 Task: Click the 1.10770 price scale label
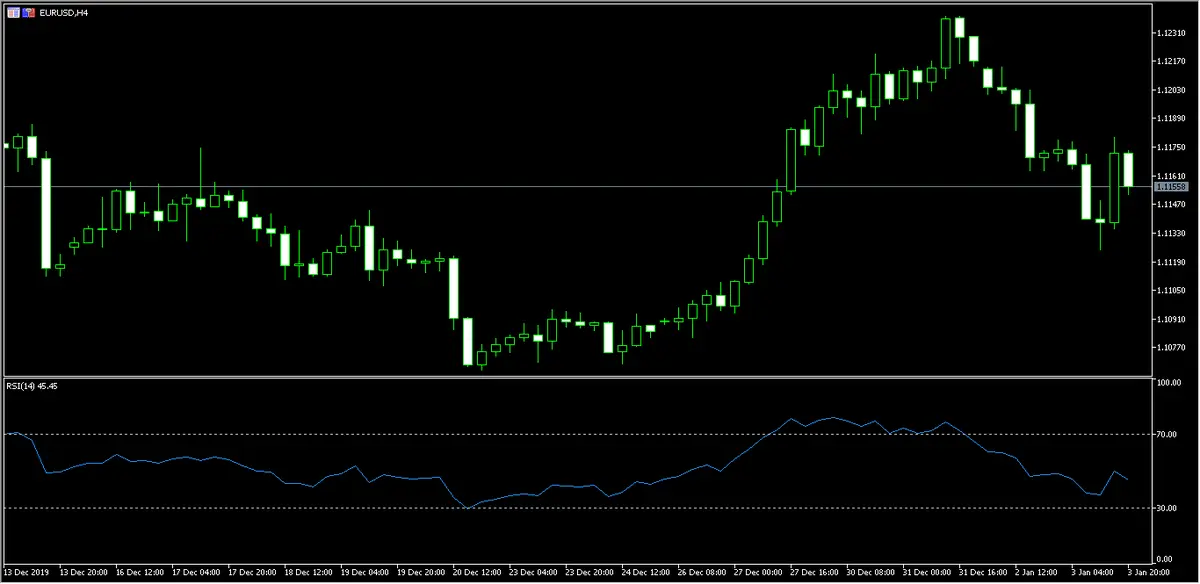point(1170,347)
